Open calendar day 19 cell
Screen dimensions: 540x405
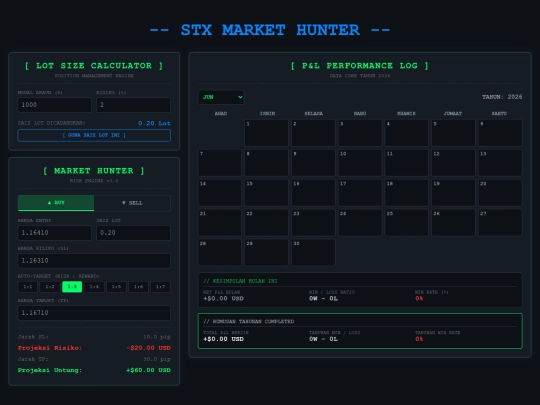[x=454, y=193]
